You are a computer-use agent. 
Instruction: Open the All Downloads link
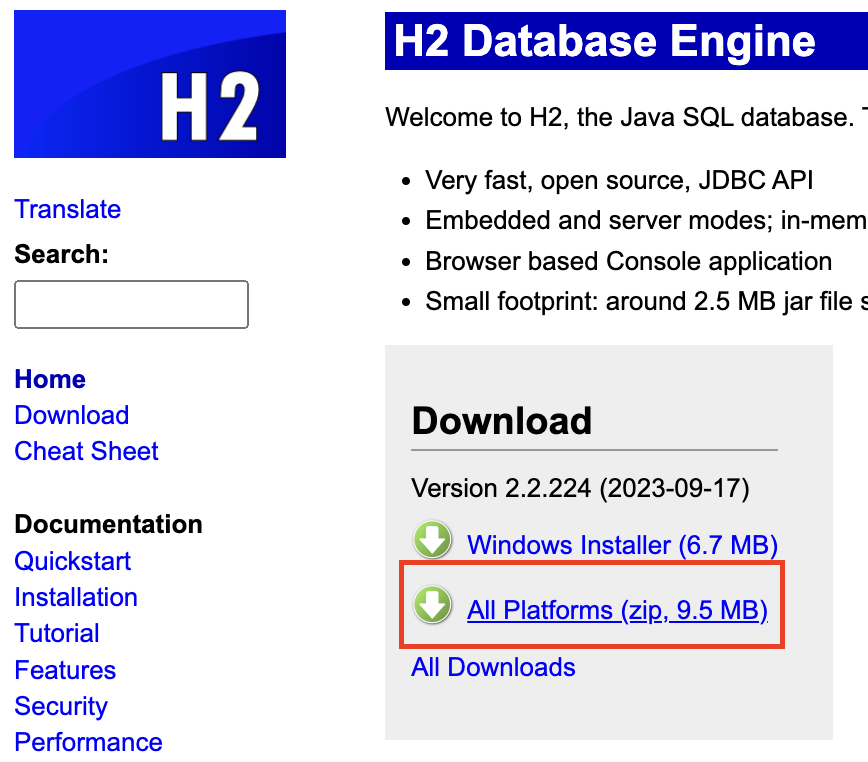(493, 667)
